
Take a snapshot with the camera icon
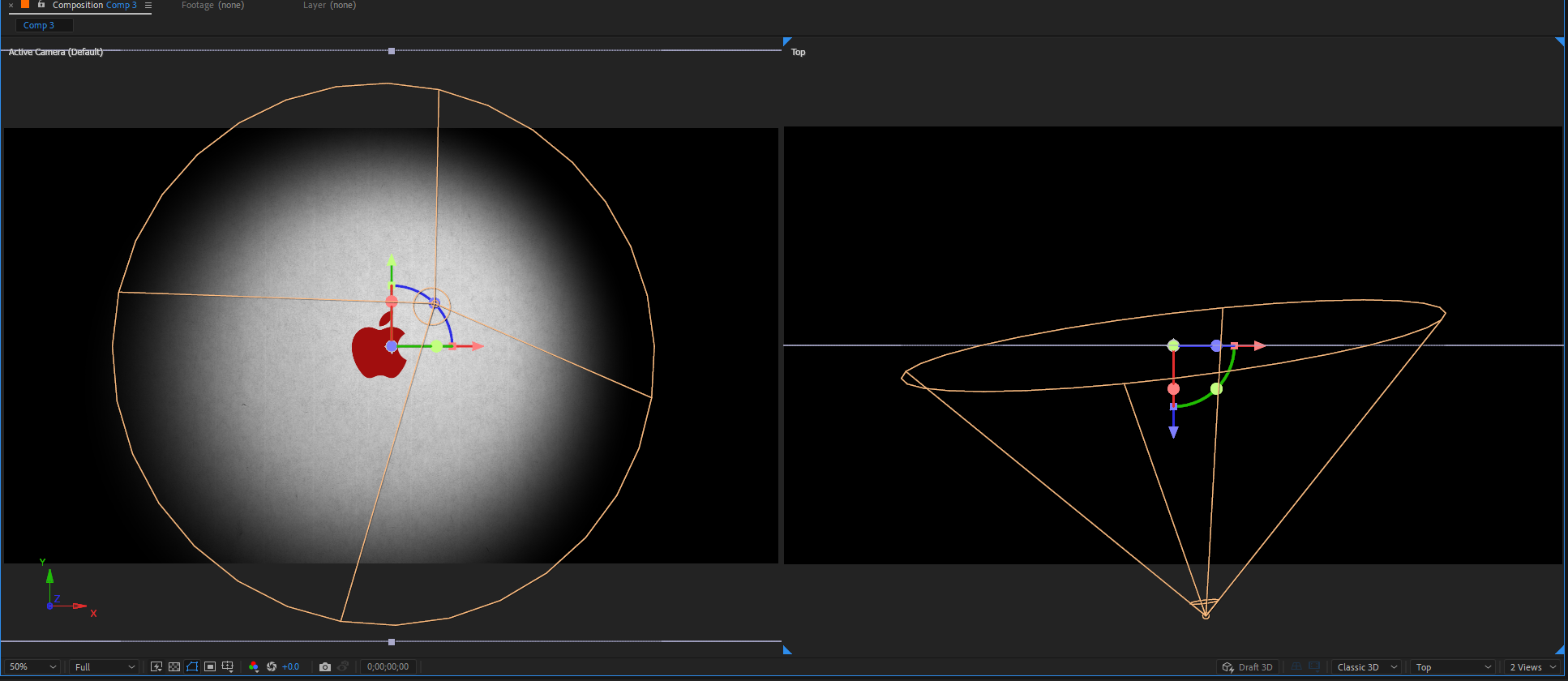[x=325, y=666]
